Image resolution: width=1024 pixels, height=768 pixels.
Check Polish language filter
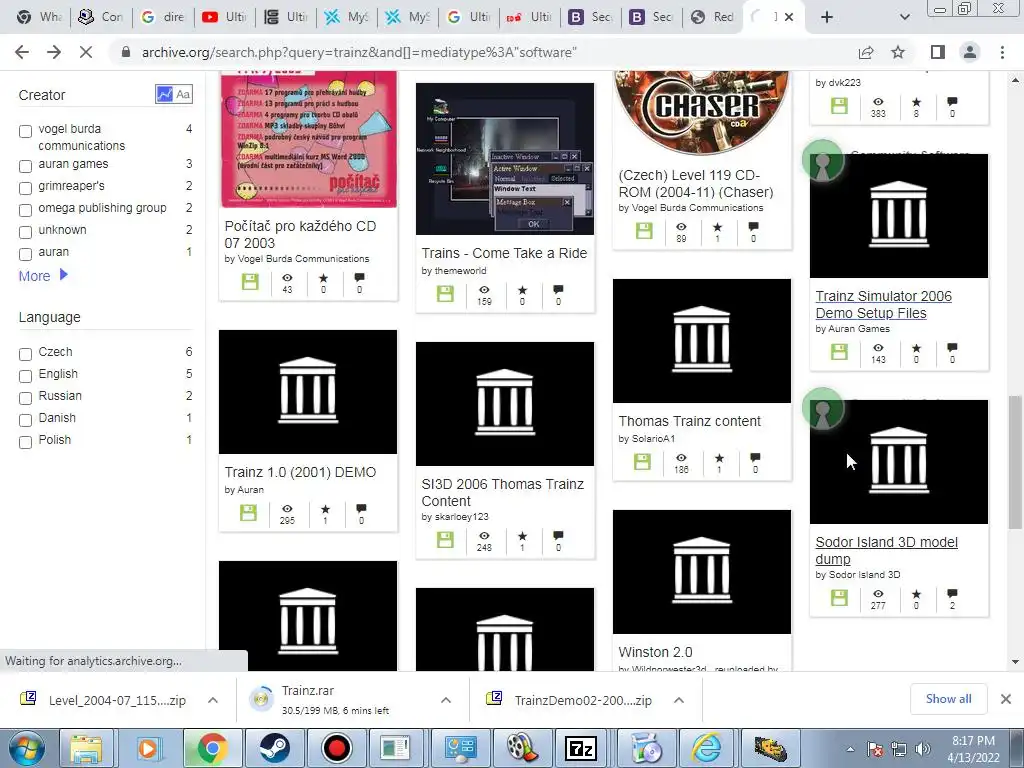(25, 442)
